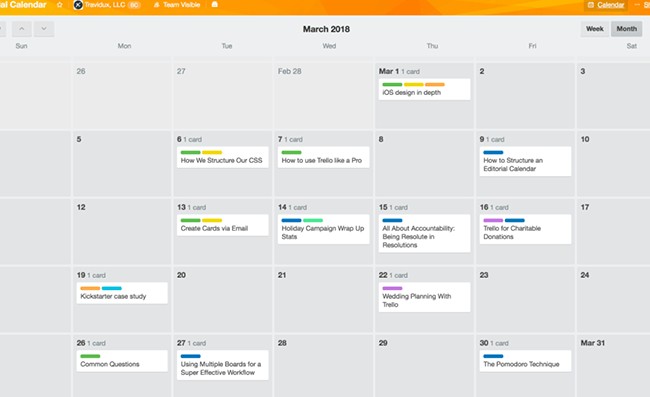This screenshot has height=397, width=650.
Task: Select the date 5 cell
Action: pyautogui.click(x=122, y=163)
